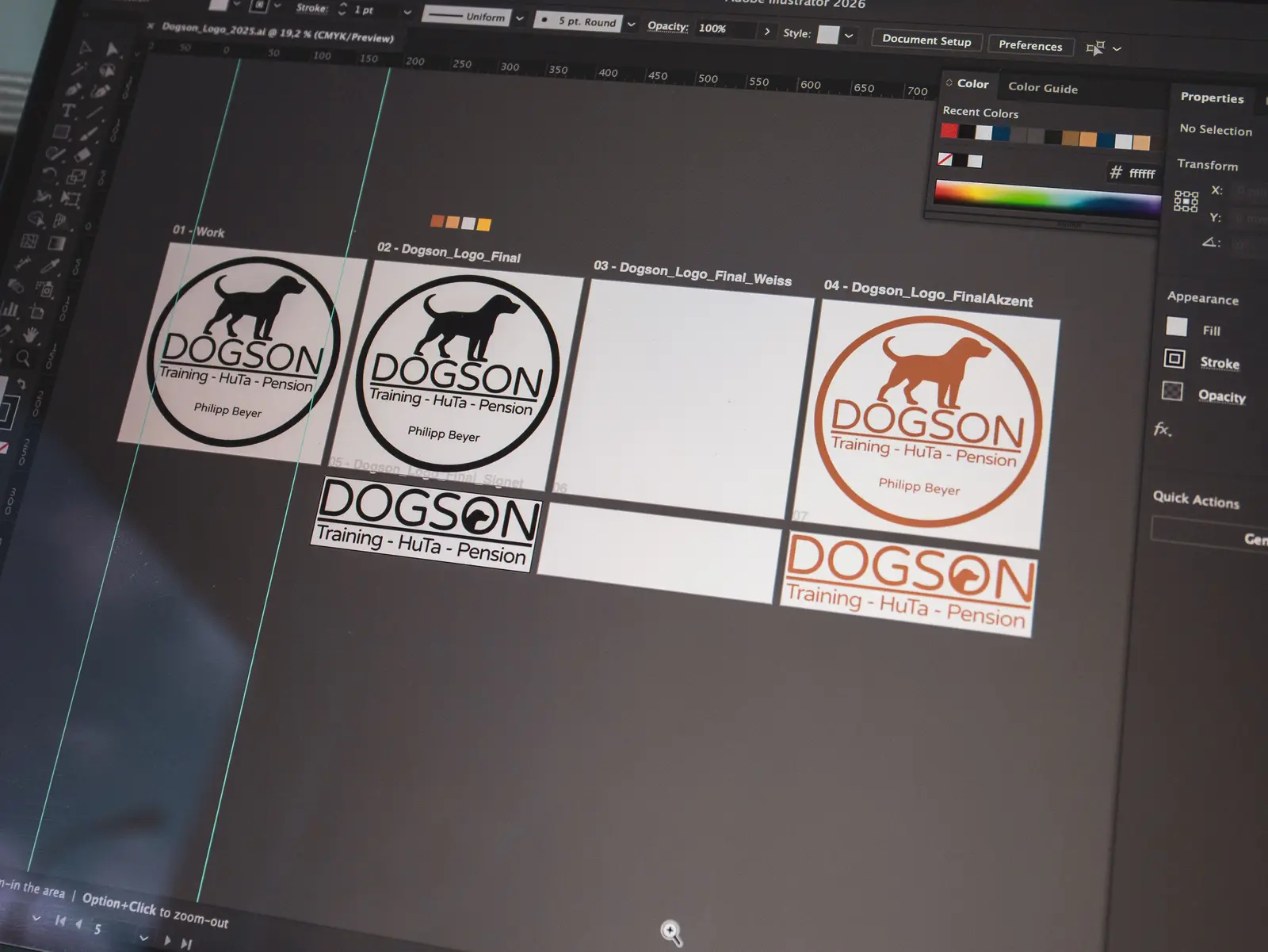Select the Symbol Sprayer tool

44,288
